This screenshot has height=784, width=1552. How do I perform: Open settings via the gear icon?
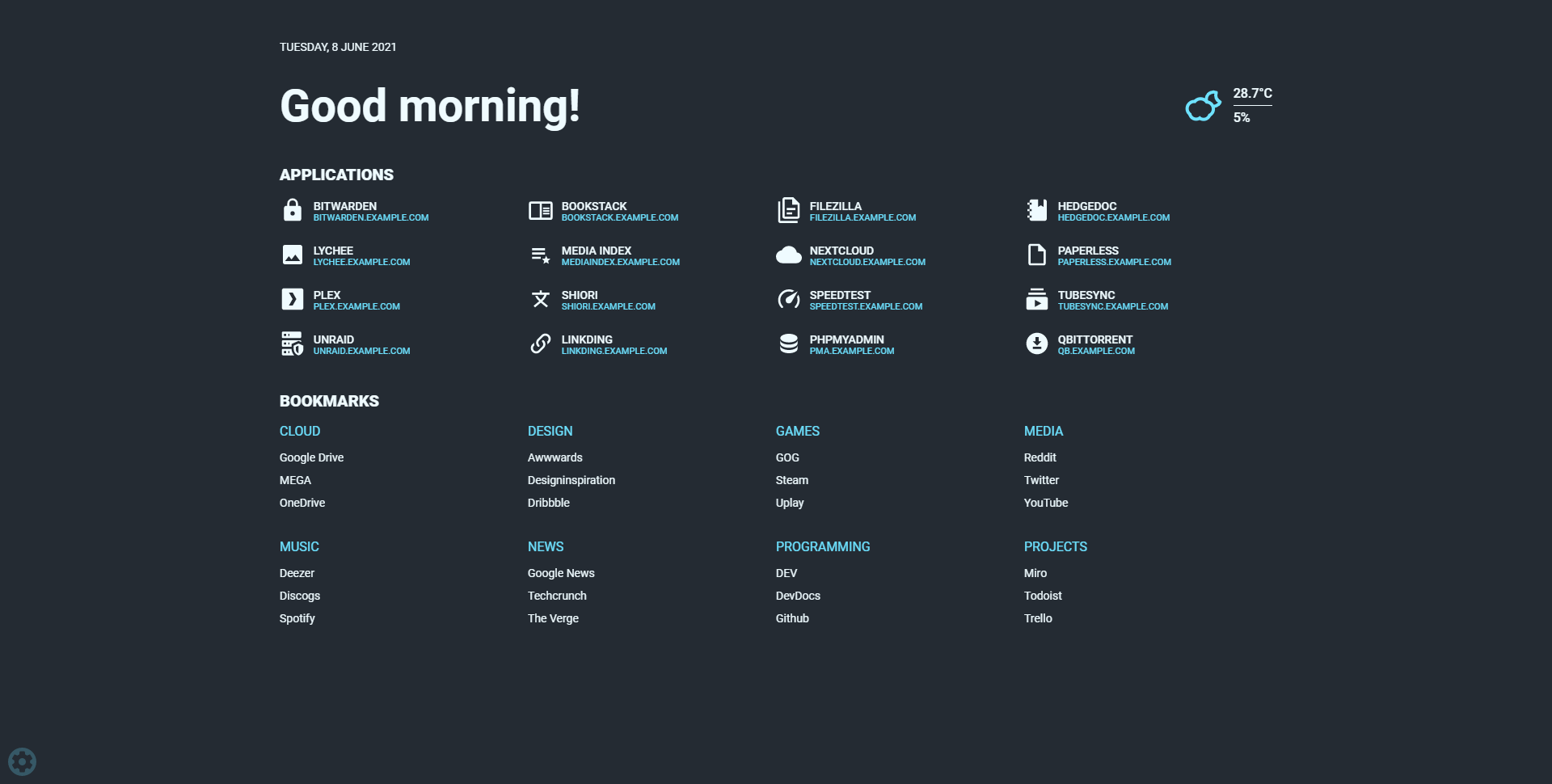pyautogui.click(x=22, y=761)
